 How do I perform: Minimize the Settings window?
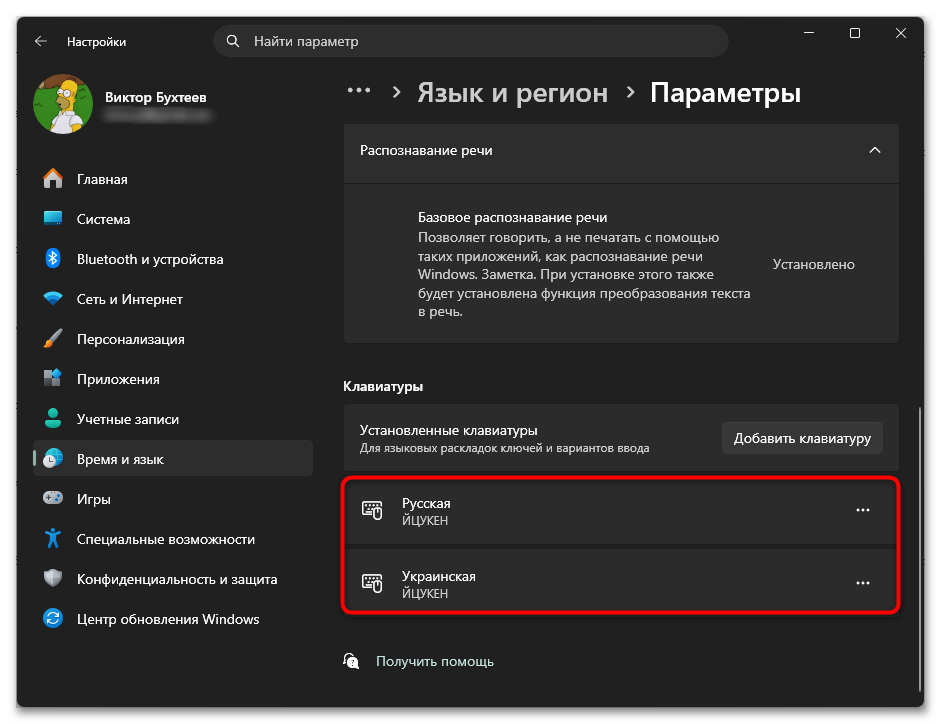point(809,33)
